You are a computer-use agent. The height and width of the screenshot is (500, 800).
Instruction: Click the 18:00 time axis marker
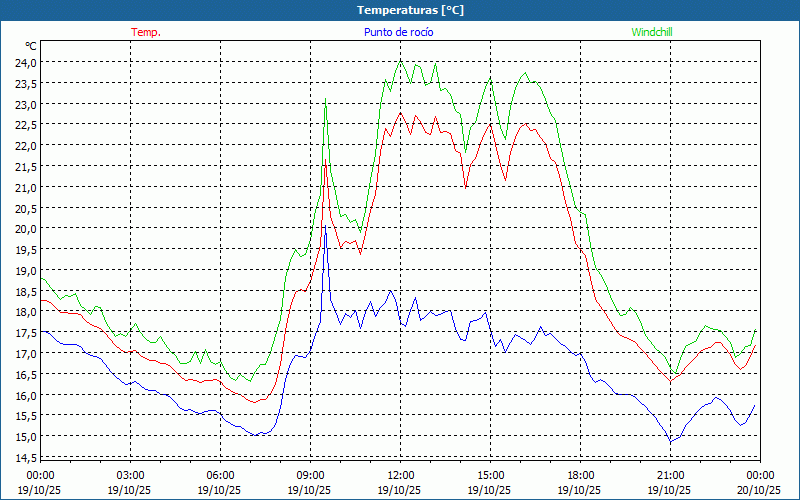click(x=580, y=475)
